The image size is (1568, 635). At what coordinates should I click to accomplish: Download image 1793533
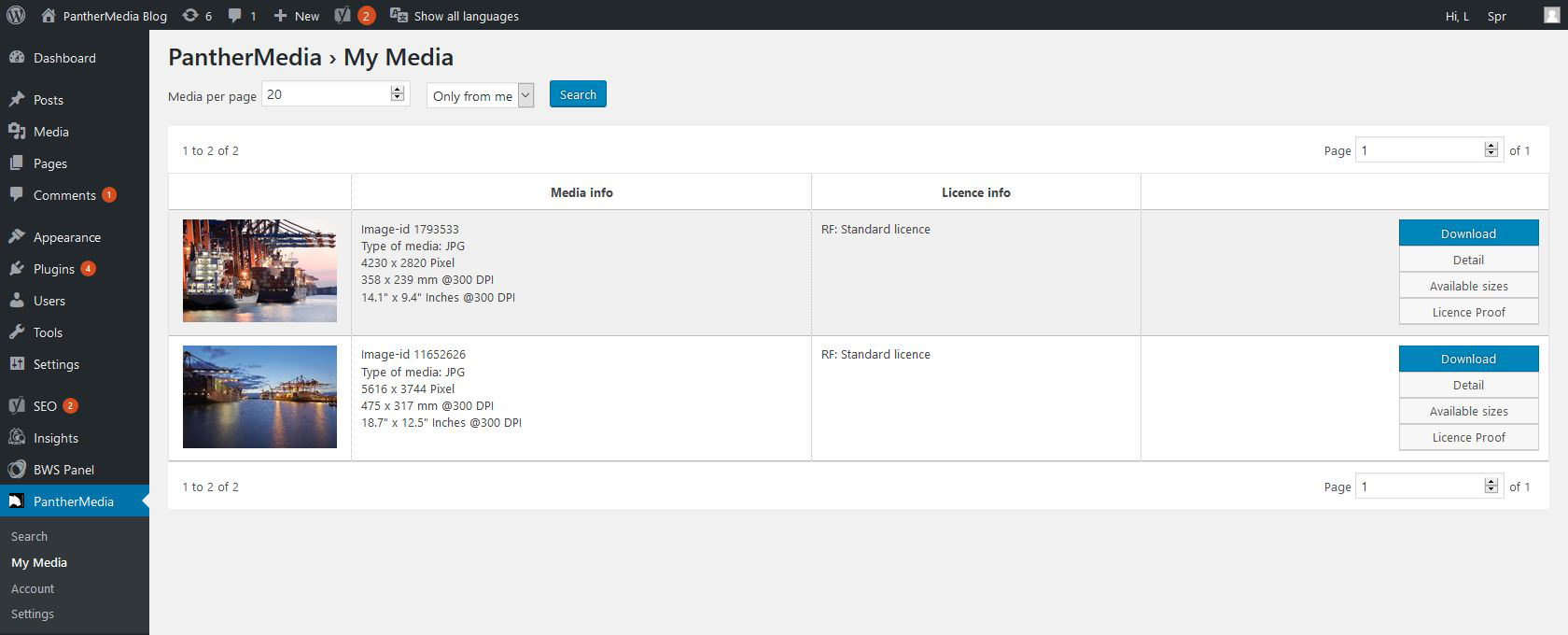point(1468,233)
